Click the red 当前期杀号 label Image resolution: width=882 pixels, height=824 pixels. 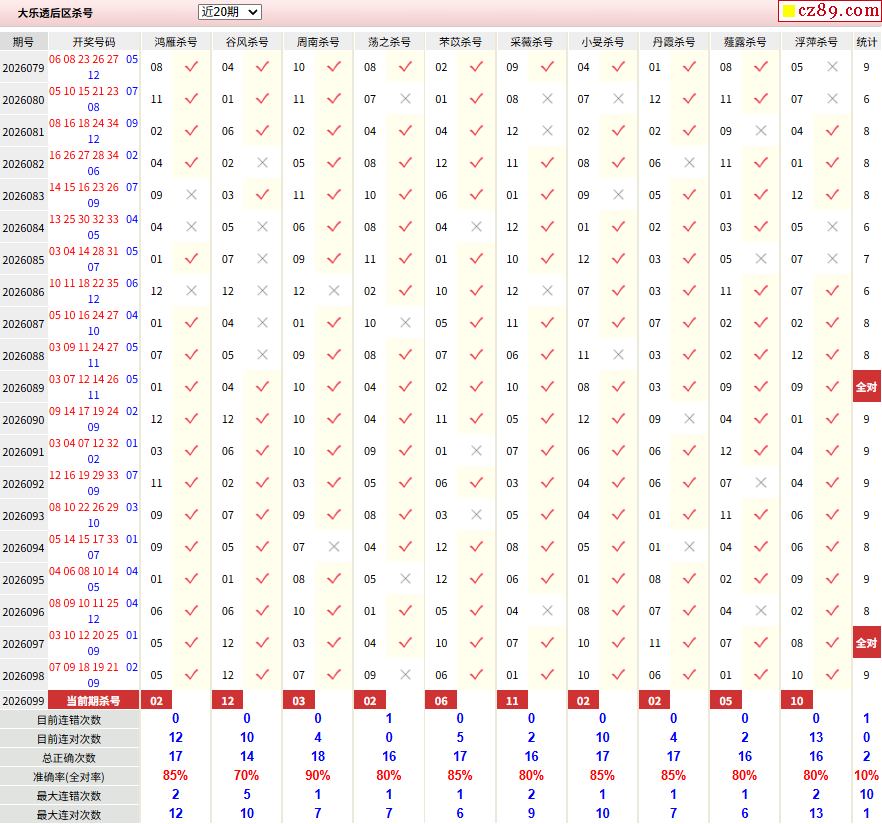point(93,701)
